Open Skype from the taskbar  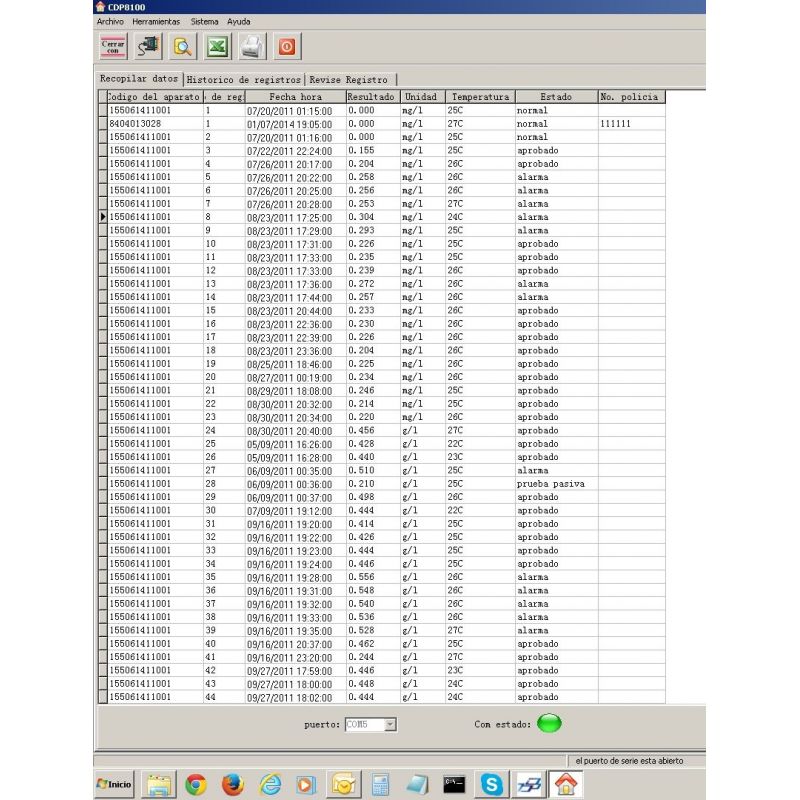[x=492, y=785]
